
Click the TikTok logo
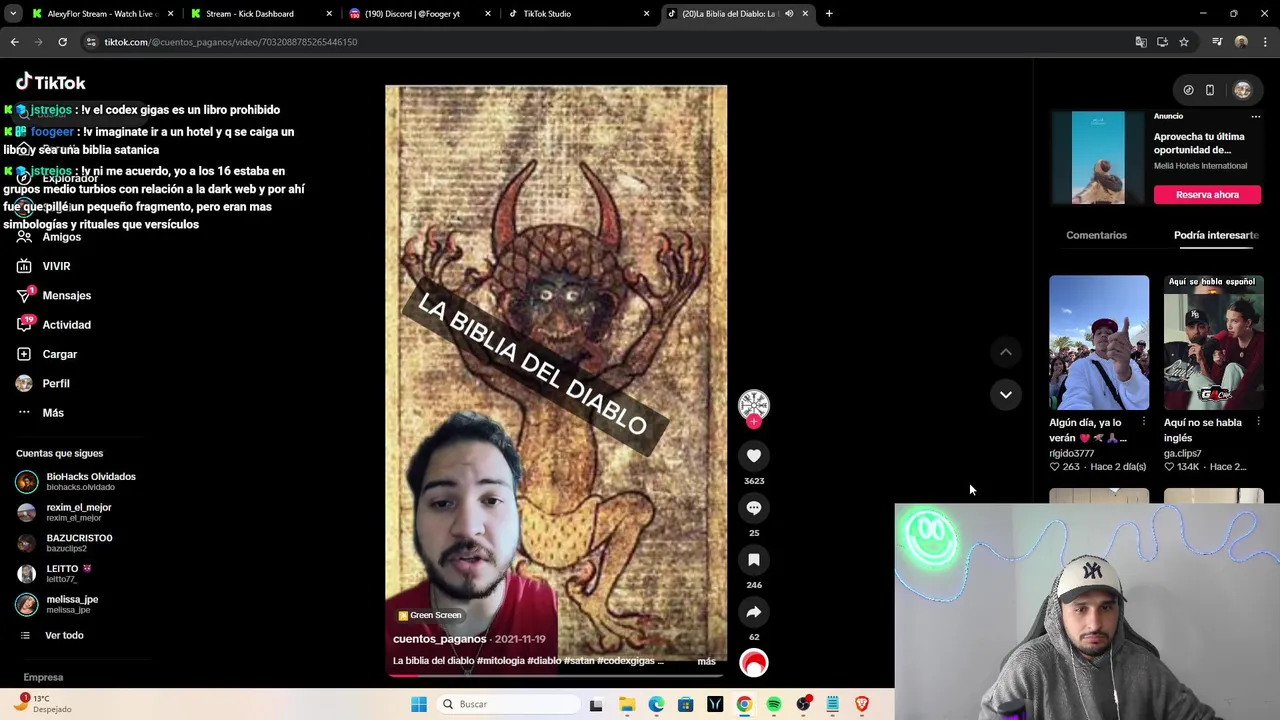(51, 82)
